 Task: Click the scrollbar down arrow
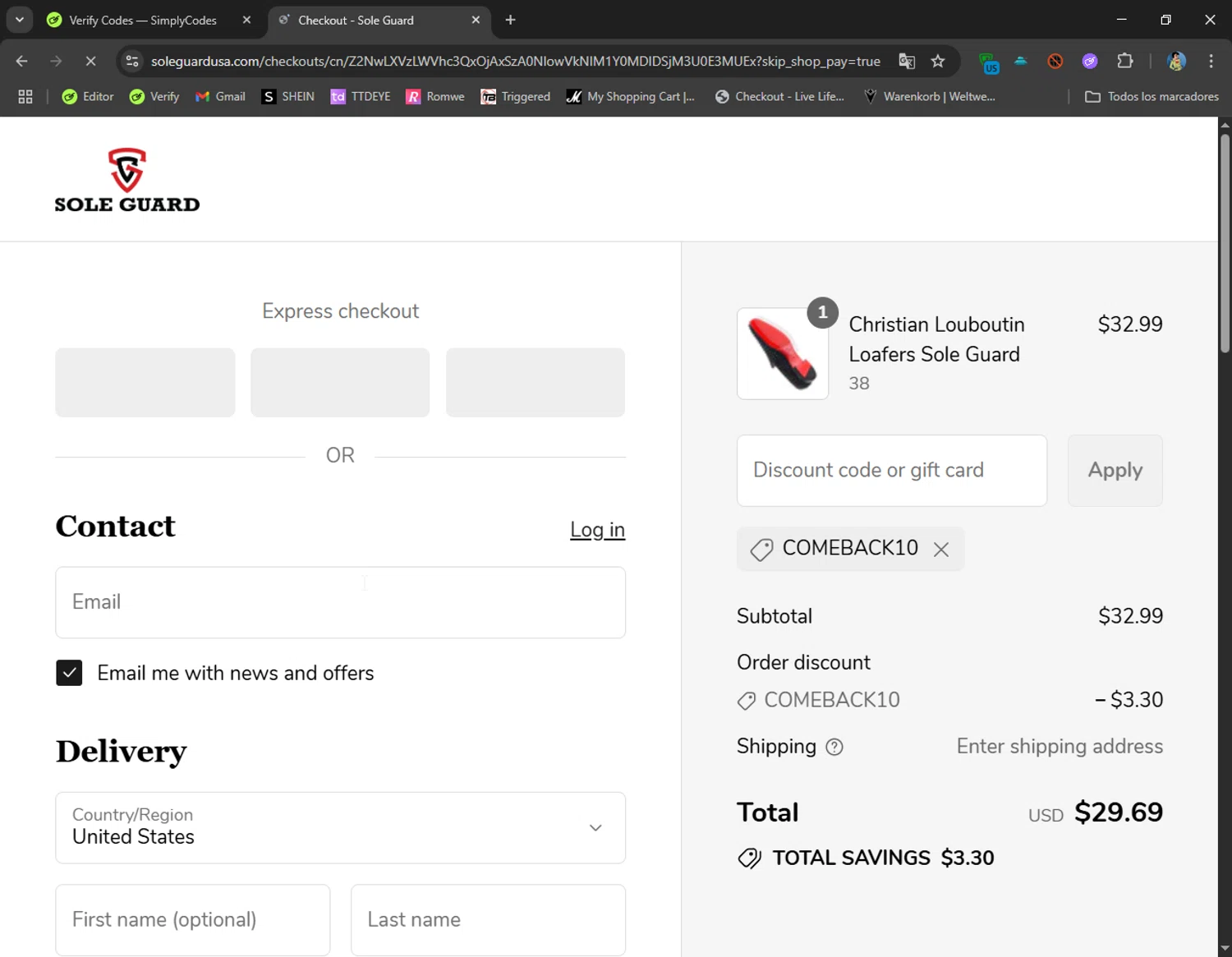[x=1225, y=949]
